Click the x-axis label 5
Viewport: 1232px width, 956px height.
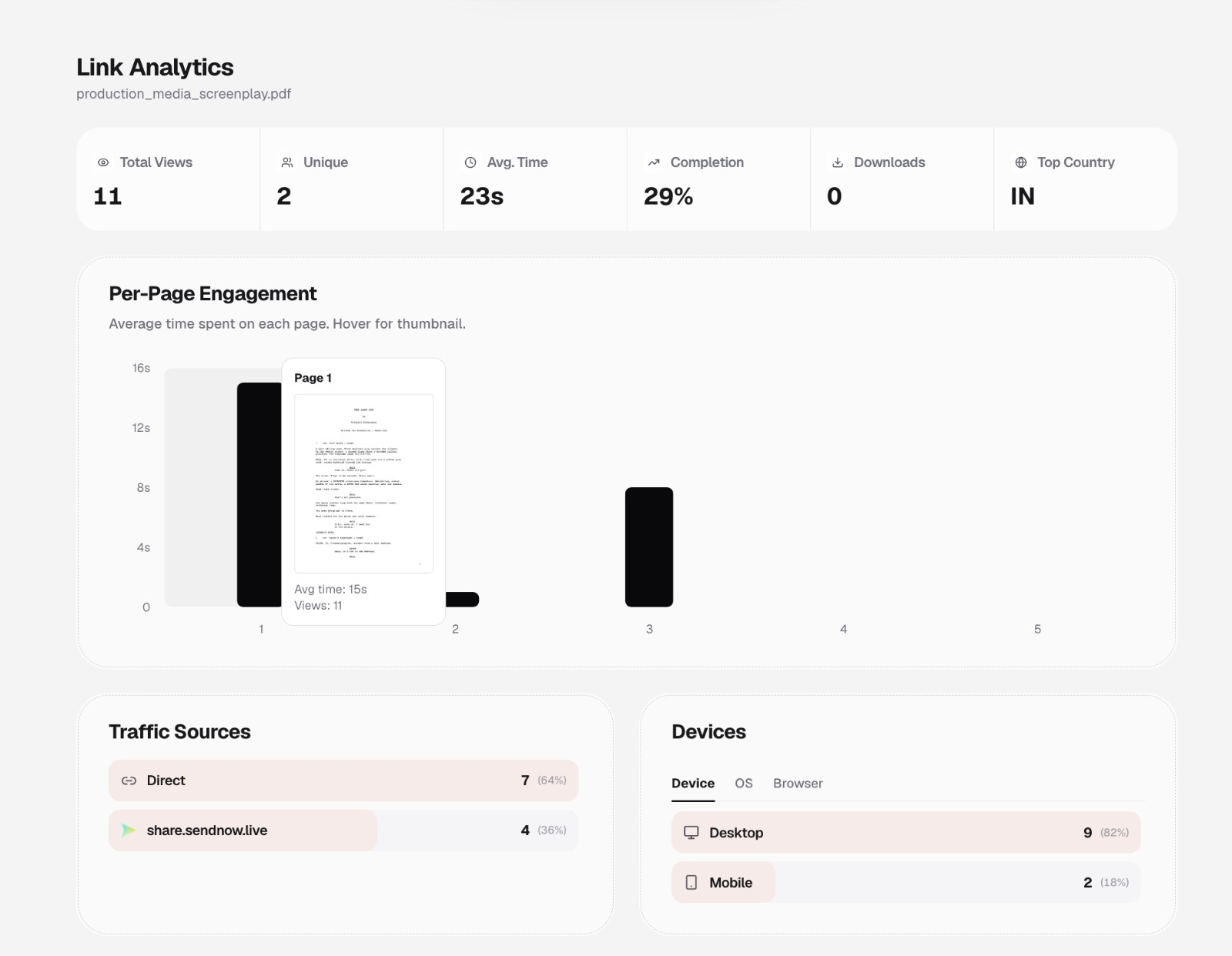1037,629
